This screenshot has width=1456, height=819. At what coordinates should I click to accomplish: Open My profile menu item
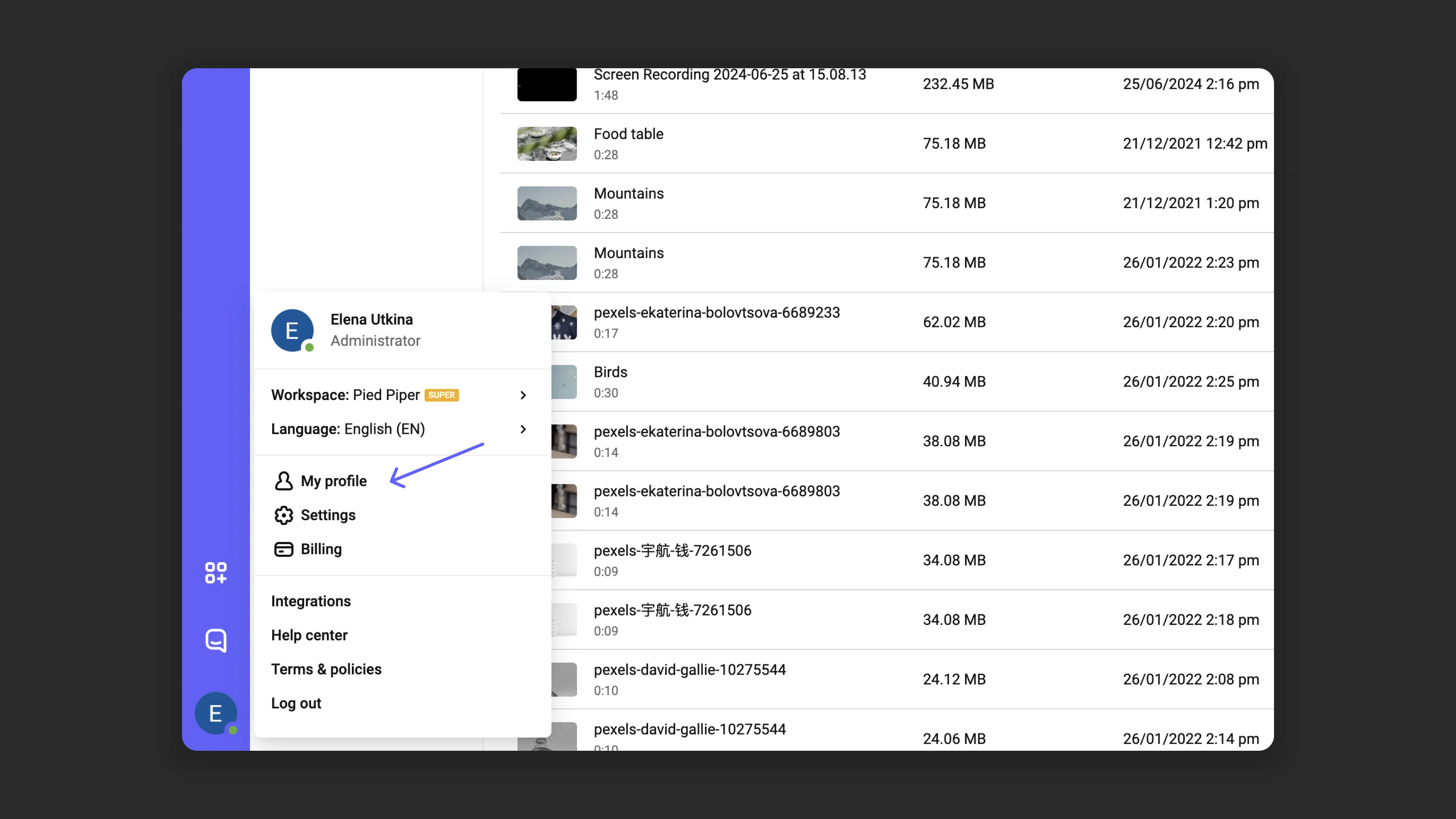tap(334, 481)
